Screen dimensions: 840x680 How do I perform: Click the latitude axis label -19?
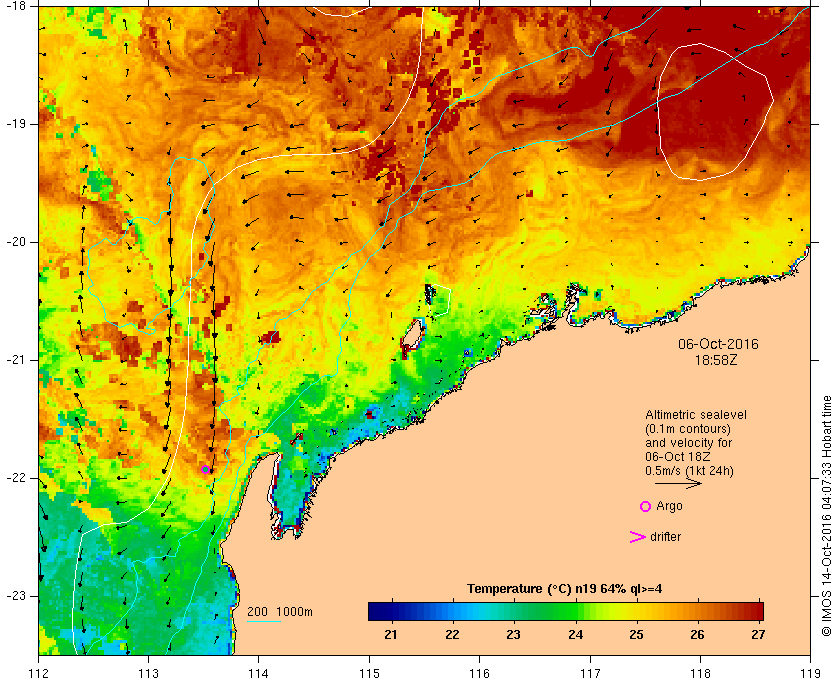click(14, 124)
